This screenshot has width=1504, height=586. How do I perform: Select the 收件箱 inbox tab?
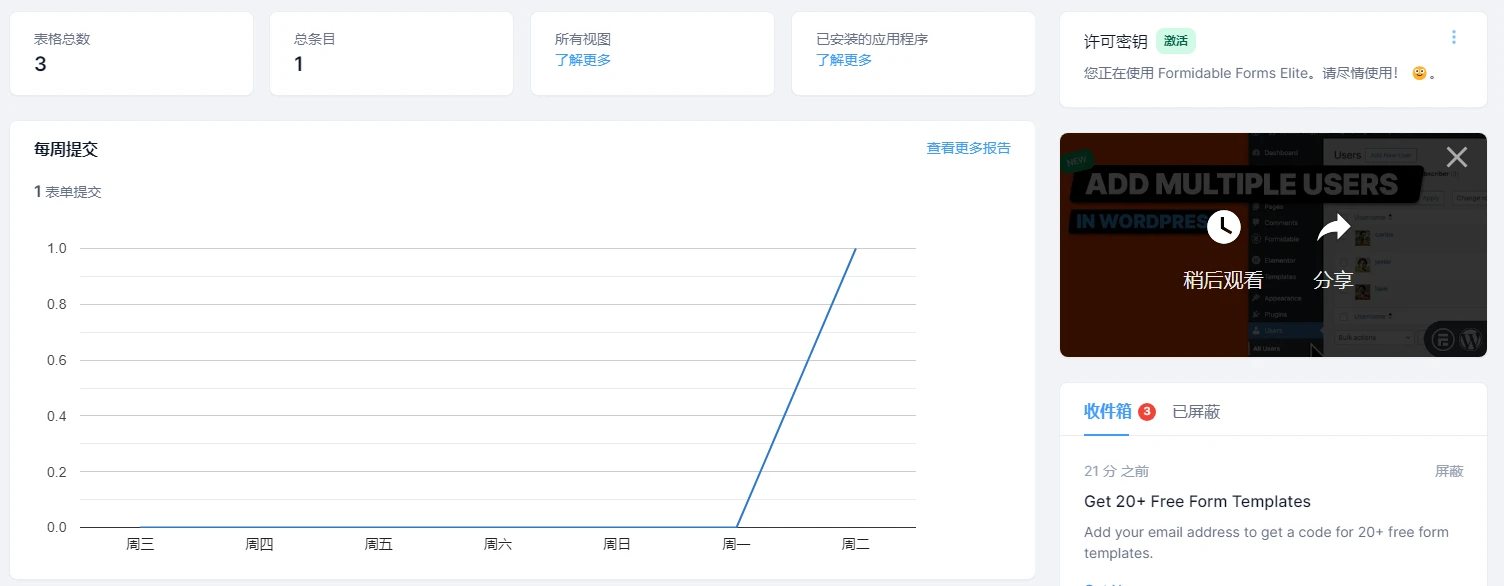coord(1106,411)
